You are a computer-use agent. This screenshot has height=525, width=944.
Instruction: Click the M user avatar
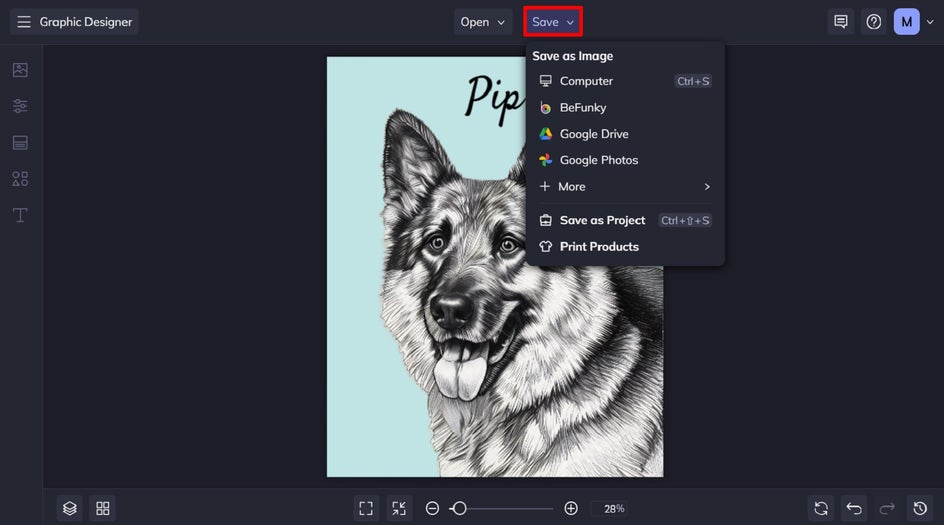click(x=907, y=22)
